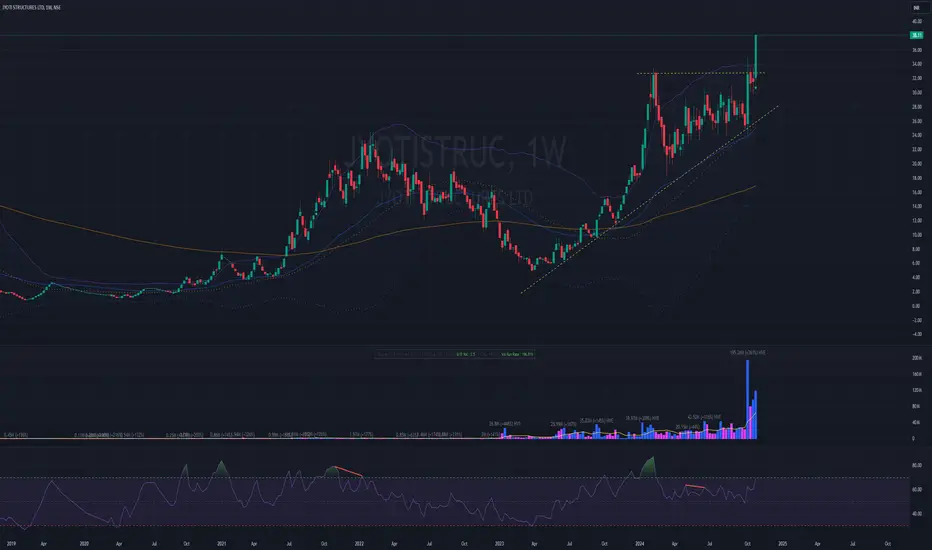The width and height of the screenshot is (932, 550).
Task: Click the 40.00 RSI axis label
Action: click(917, 514)
